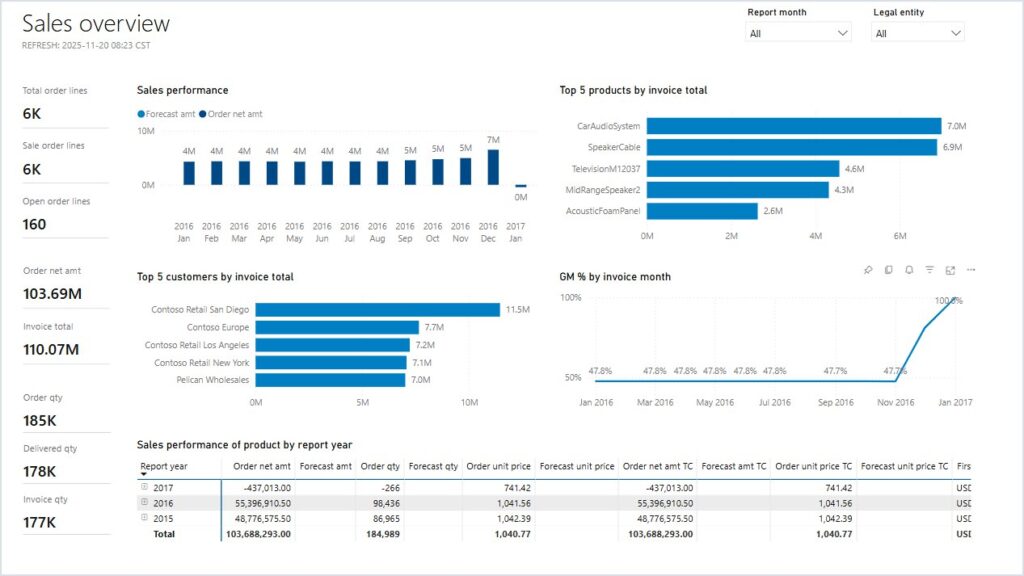This screenshot has width=1024, height=576.
Task: Select the Contoso Retail Los Angeles bar
Action: 332,345
